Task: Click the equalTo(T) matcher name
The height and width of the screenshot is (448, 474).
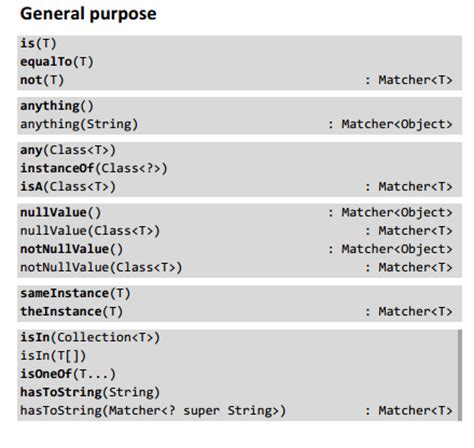Action: (x=57, y=62)
